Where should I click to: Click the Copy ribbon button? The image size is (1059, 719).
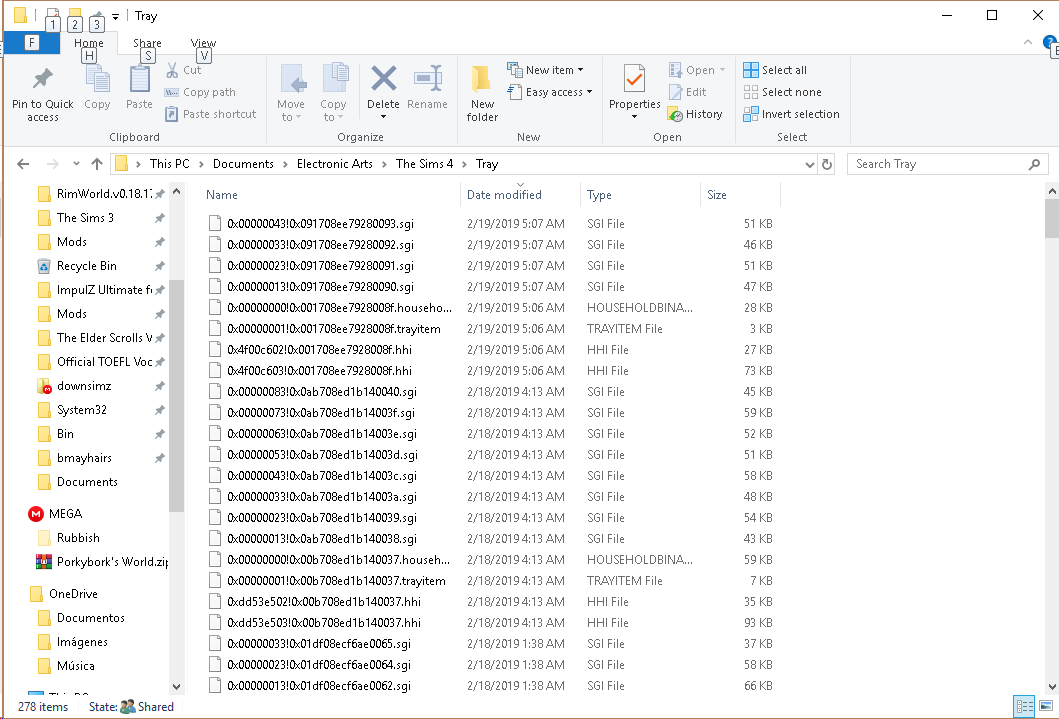pyautogui.click(x=97, y=87)
